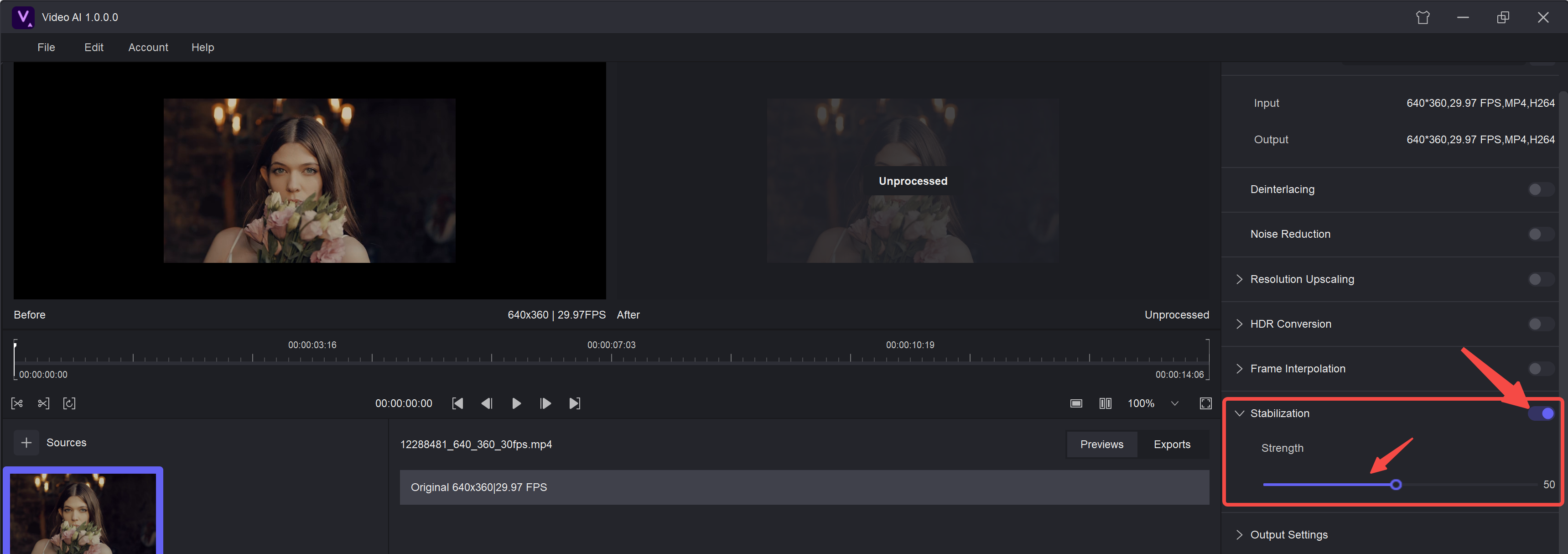Open the Account menu

tap(148, 47)
